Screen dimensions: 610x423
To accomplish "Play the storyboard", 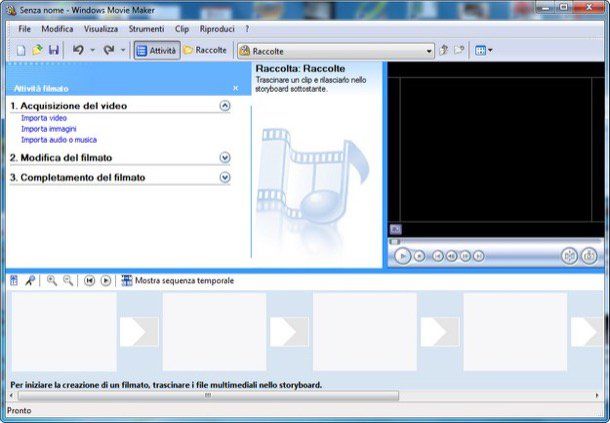I will point(106,281).
